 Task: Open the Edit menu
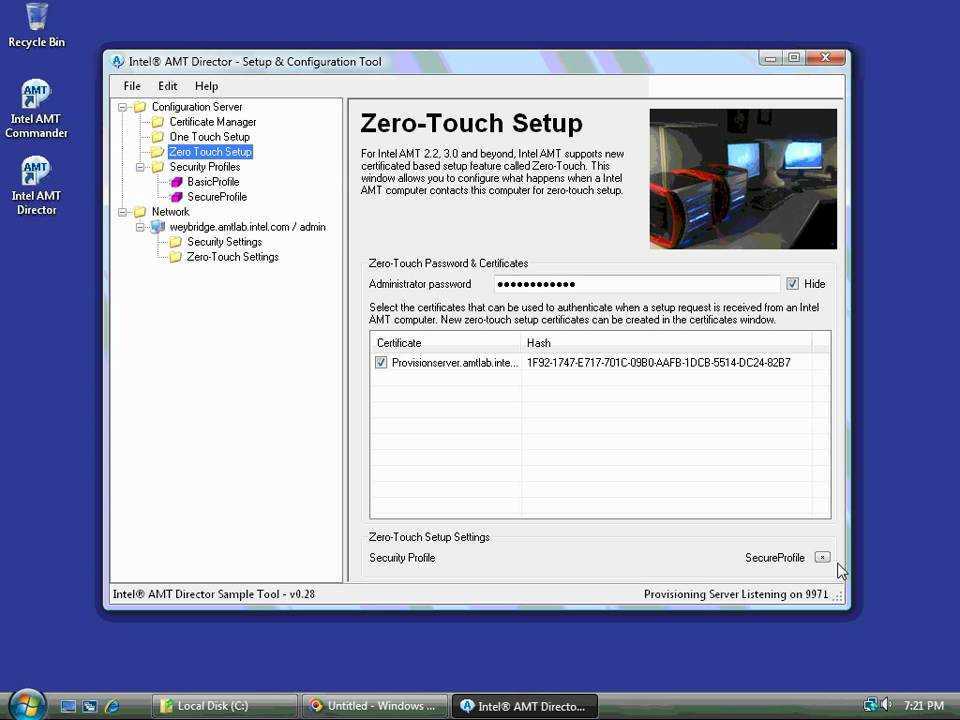coord(168,86)
